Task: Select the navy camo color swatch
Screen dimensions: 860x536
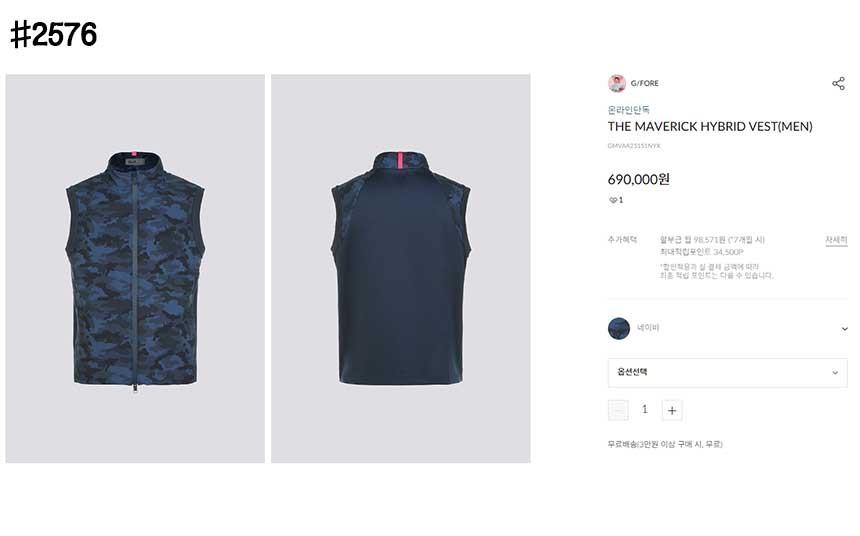Action: click(619, 328)
